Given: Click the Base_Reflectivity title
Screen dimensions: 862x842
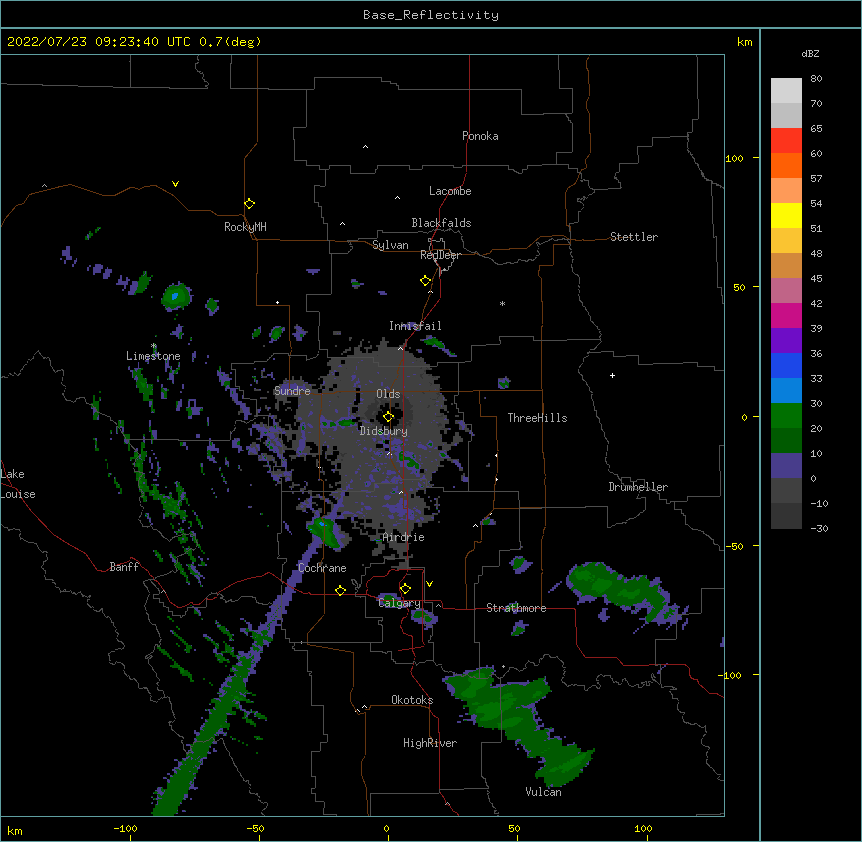Looking at the screenshot, I should [x=431, y=15].
